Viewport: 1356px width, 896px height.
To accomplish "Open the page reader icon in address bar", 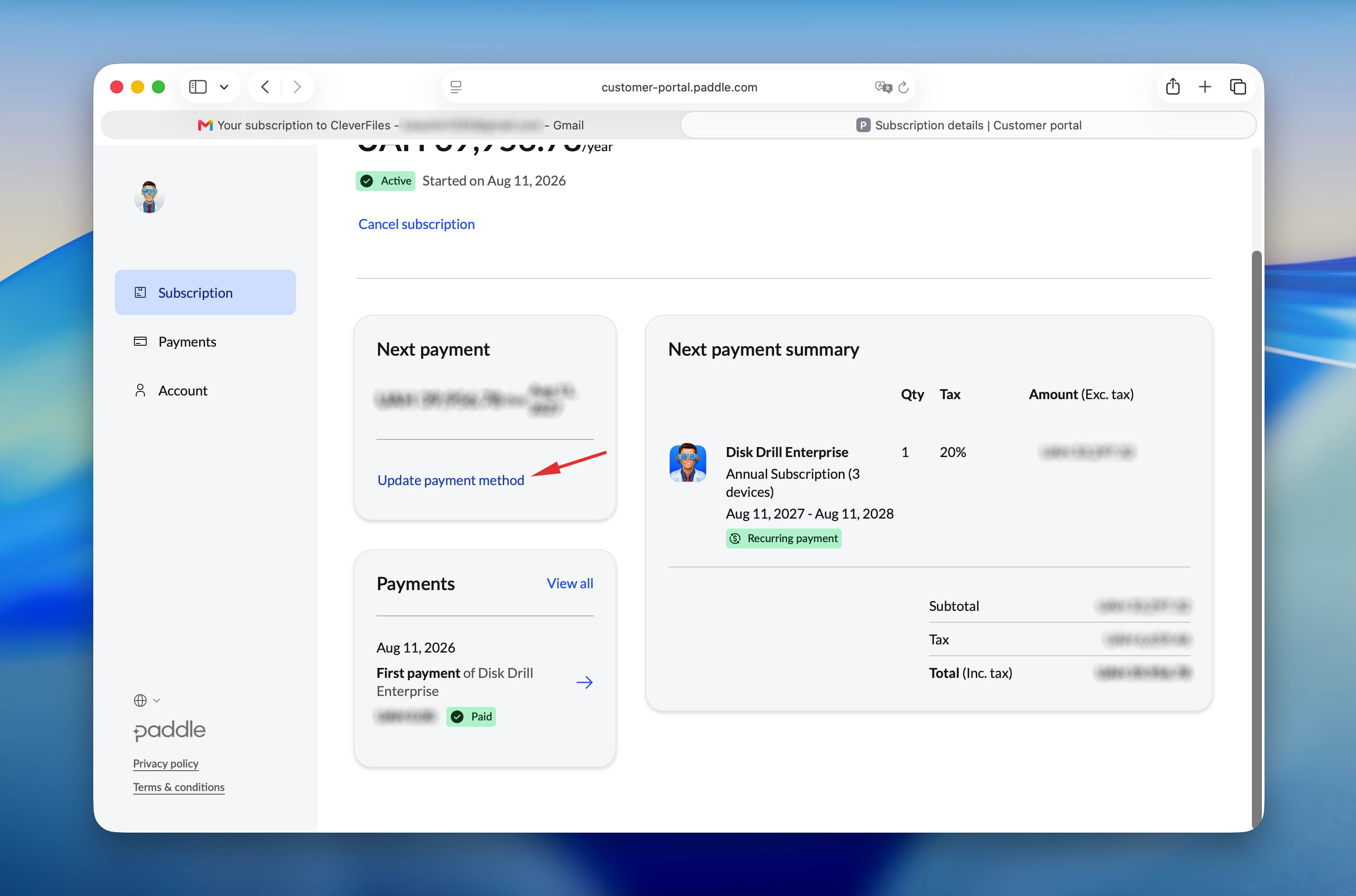I will 456,87.
